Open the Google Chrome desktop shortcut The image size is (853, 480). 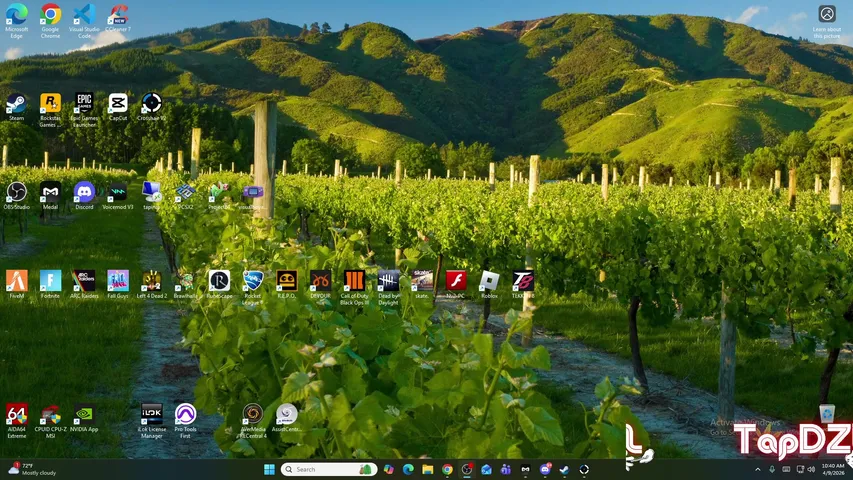(x=50, y=21)
